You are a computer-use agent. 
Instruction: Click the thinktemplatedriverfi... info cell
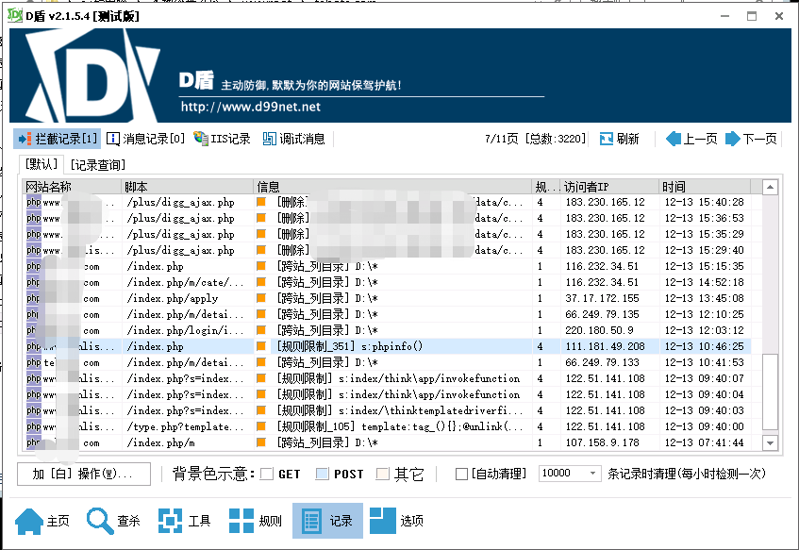pyautogui.click(x=400, y=411)
